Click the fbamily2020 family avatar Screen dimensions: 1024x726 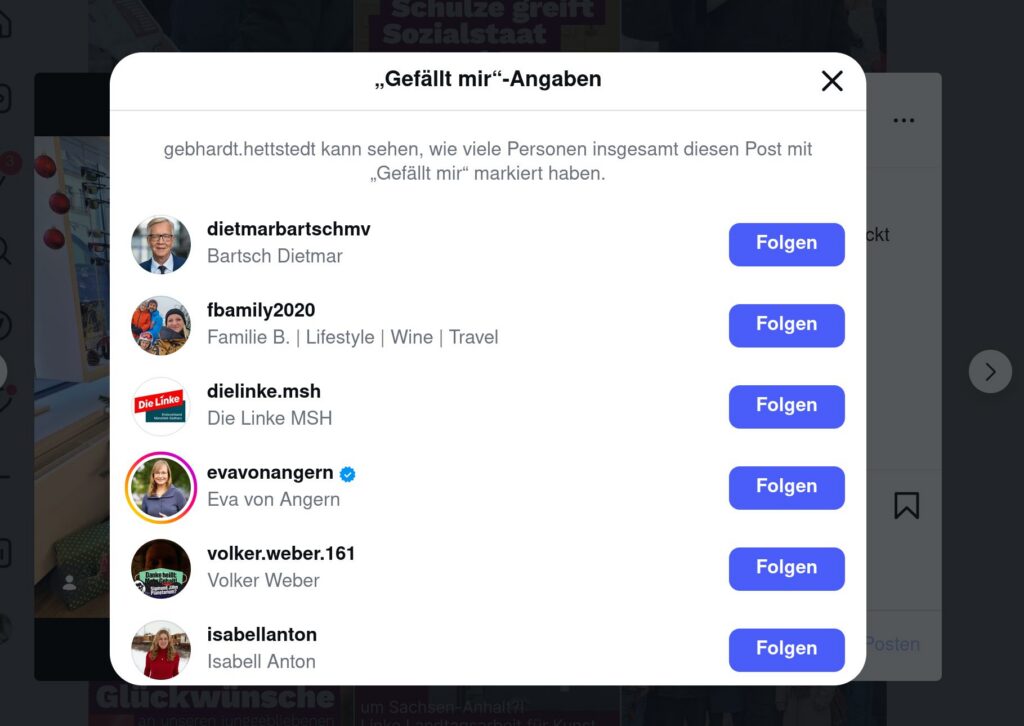[161, 325]
